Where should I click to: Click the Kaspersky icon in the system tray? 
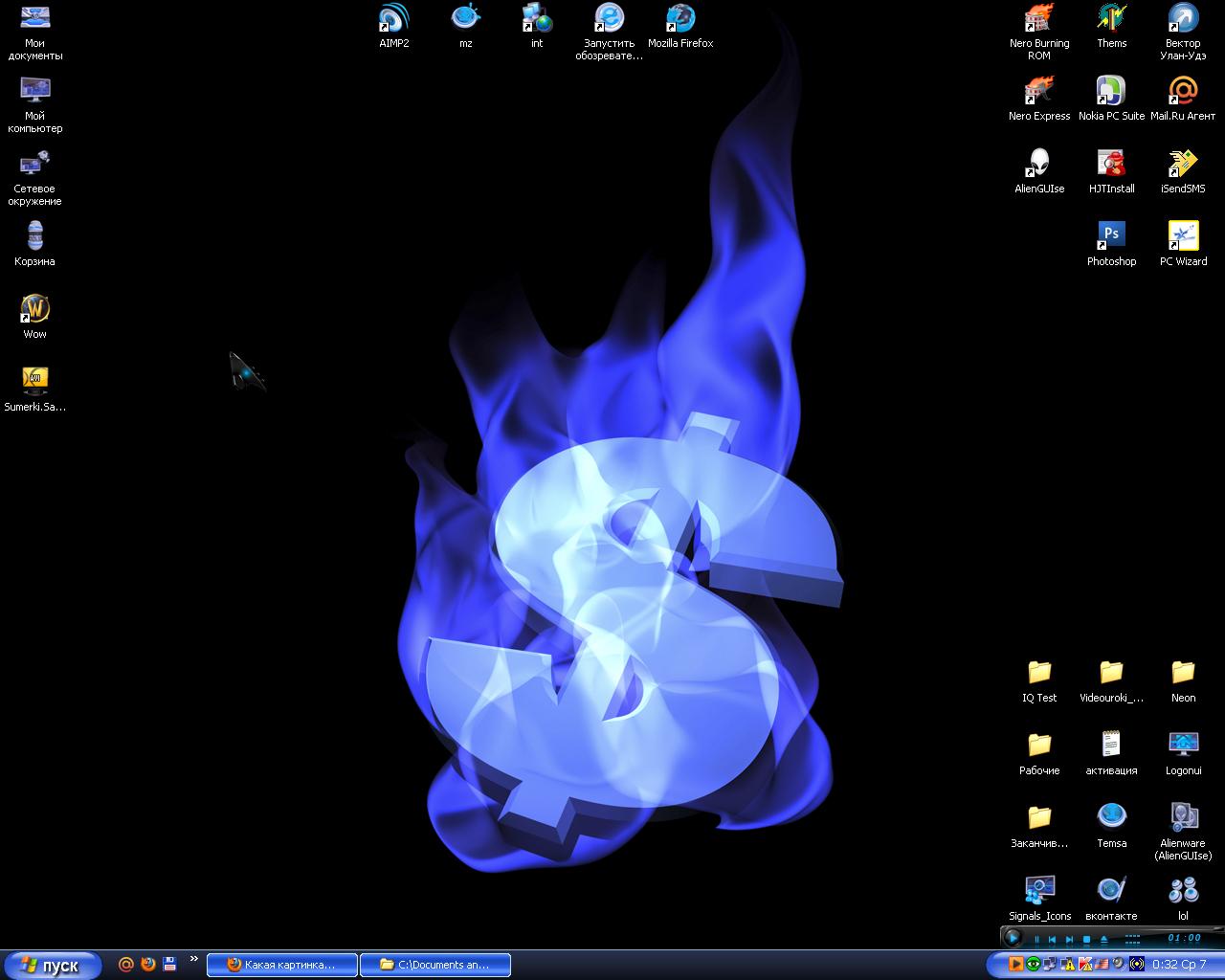point(1085,964)
